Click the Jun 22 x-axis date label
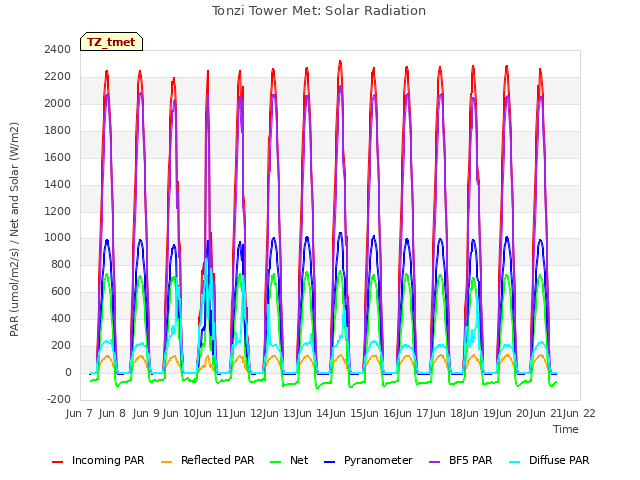The width and height of the screenshot is (640, 480). coord(579,413)
